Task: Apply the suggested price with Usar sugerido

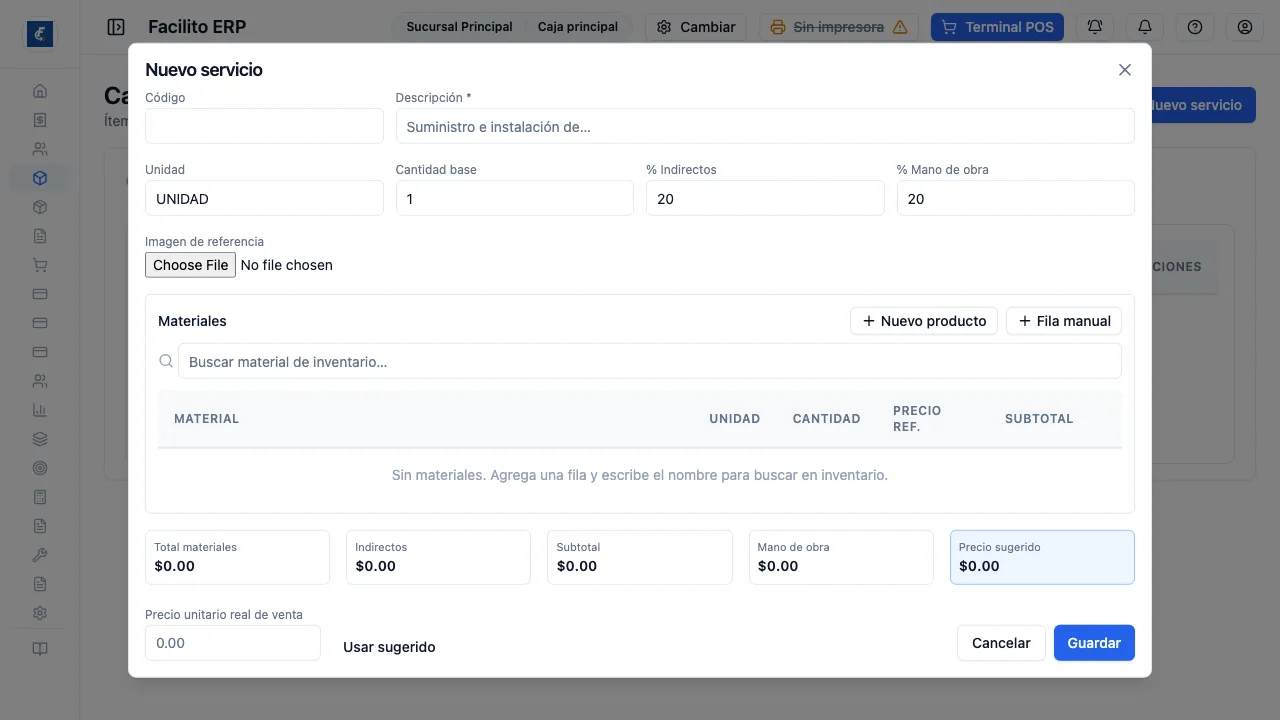Action: 389,647
